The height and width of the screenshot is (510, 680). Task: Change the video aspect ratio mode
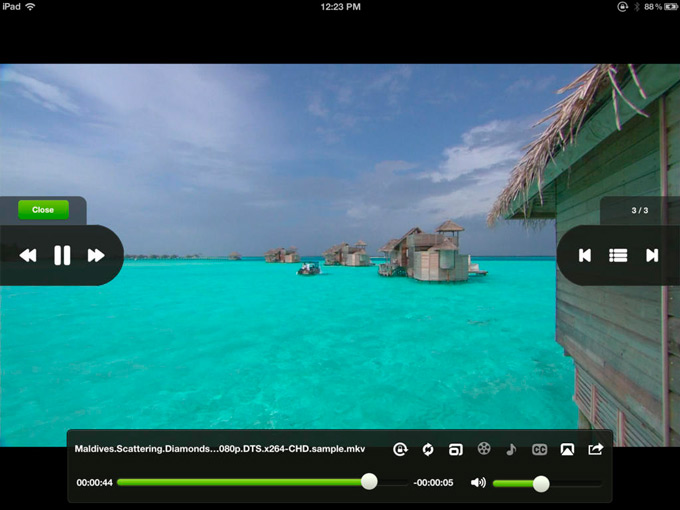pyautogui.click(x=455, y=450)
